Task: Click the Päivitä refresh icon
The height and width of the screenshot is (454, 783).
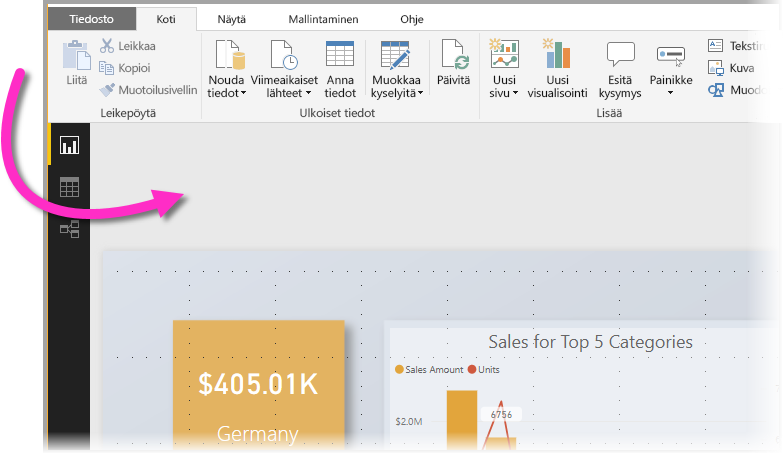Action: (x=455, y=54)
